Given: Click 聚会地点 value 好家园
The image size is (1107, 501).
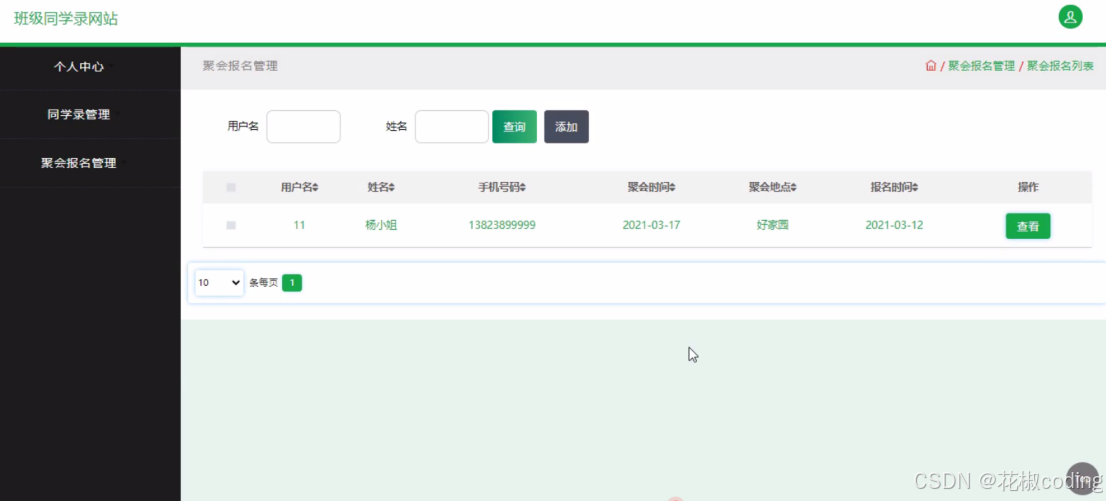Looking at the screenshot, I should pos(772,225).
